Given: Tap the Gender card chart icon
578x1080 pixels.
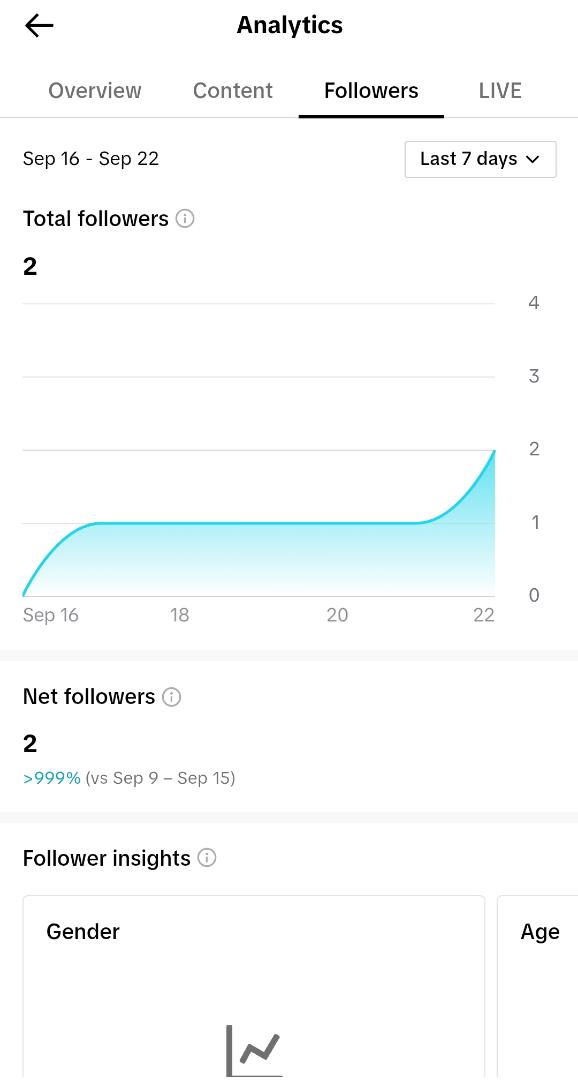Looking at the screenshot, I should point(254,1051).
